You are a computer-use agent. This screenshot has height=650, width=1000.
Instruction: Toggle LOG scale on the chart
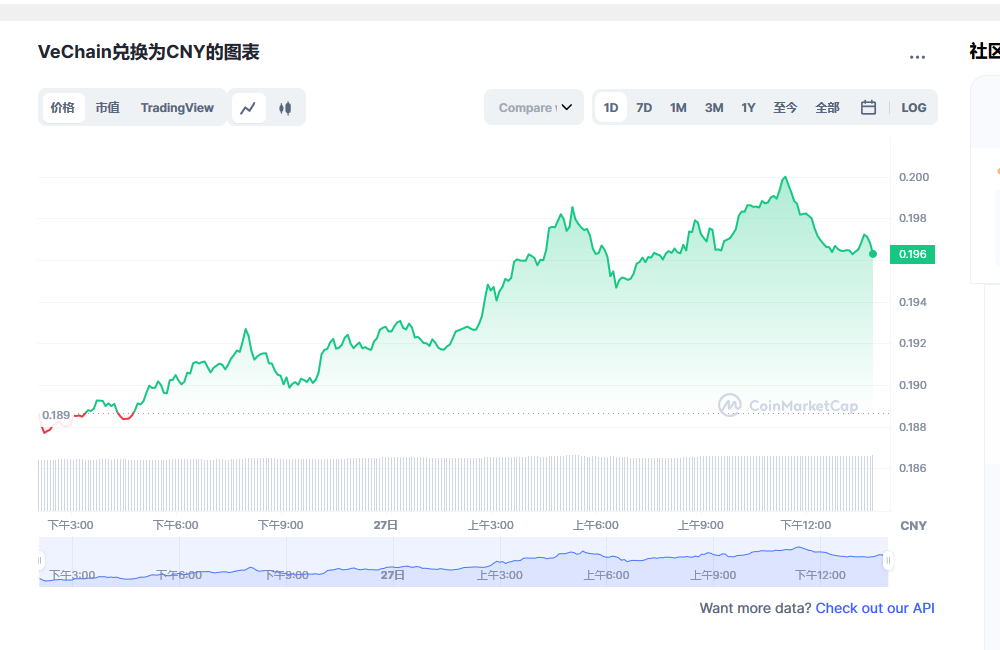point(913,108)
